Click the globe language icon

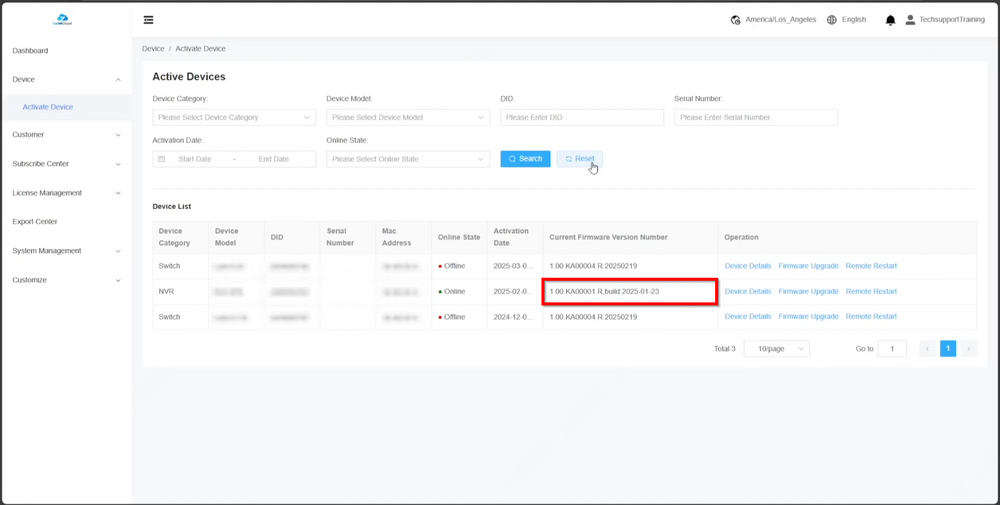pyautogui.click(x=832, y=20)
